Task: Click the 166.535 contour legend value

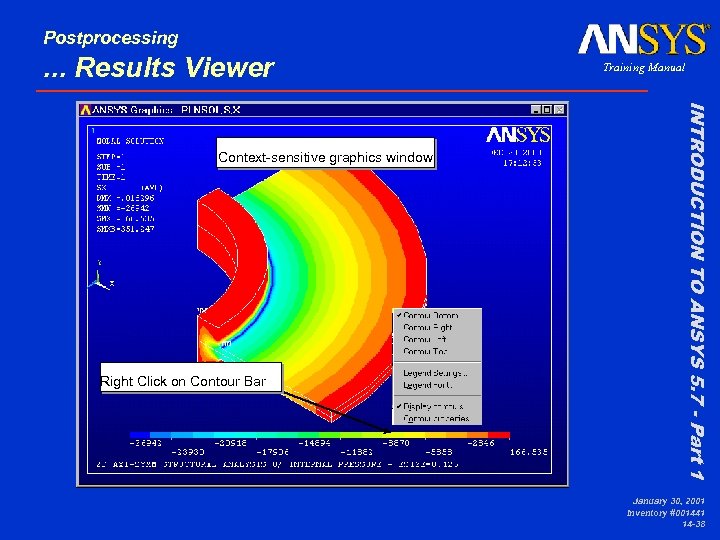Action: pyautogui.click(x=529, y=452)
